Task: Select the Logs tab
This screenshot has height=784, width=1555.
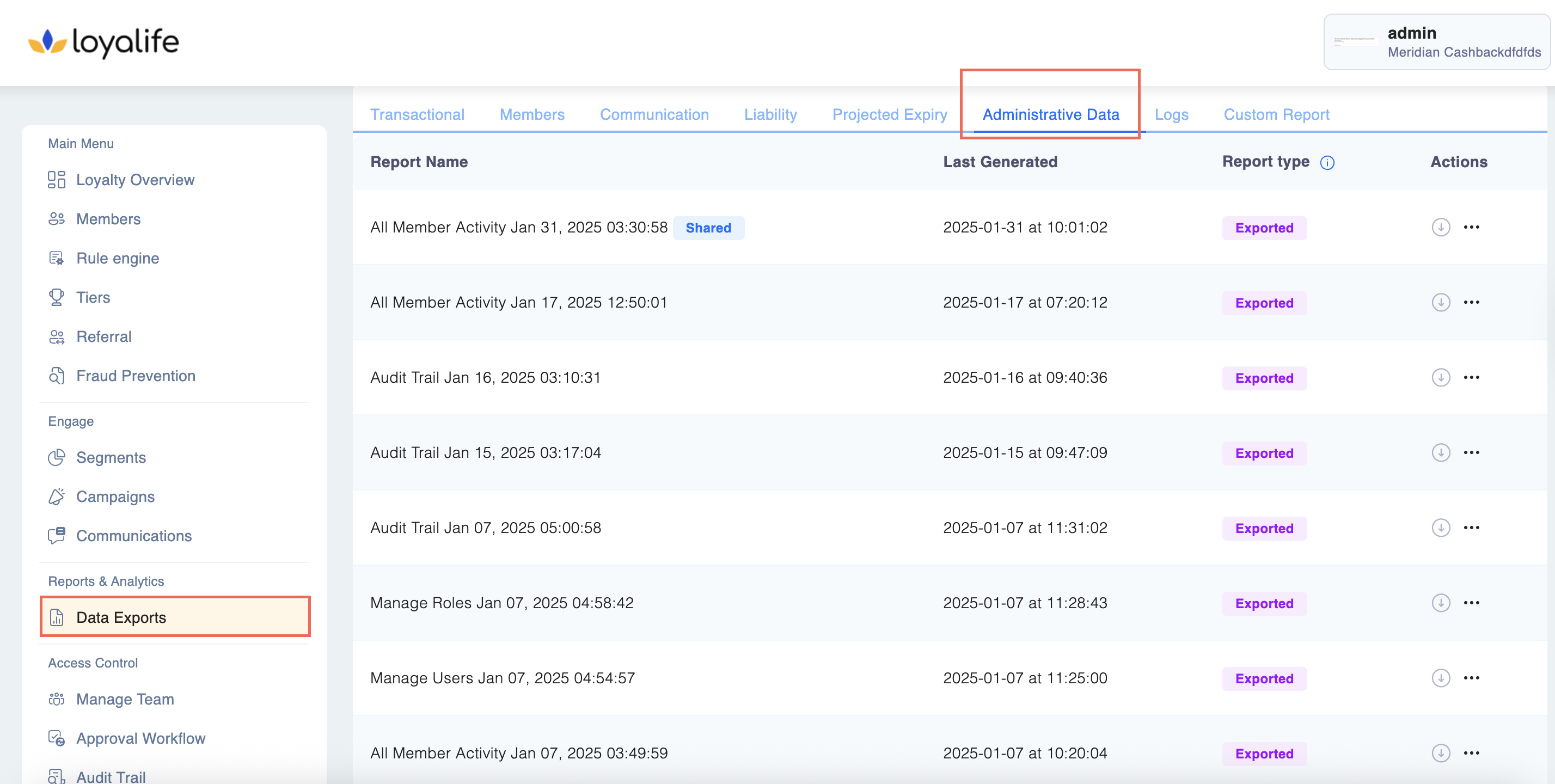Action: coord(1171,115)
